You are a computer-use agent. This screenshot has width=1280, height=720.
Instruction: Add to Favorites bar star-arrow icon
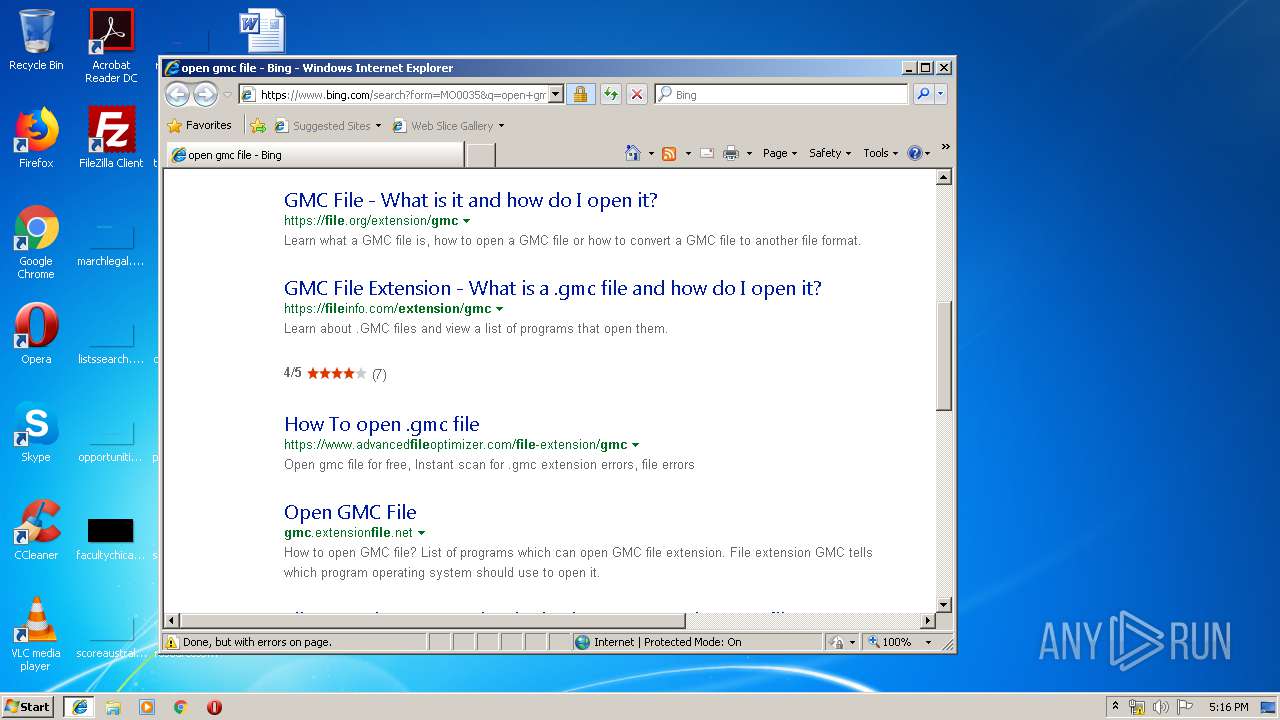tap(258, 126)
